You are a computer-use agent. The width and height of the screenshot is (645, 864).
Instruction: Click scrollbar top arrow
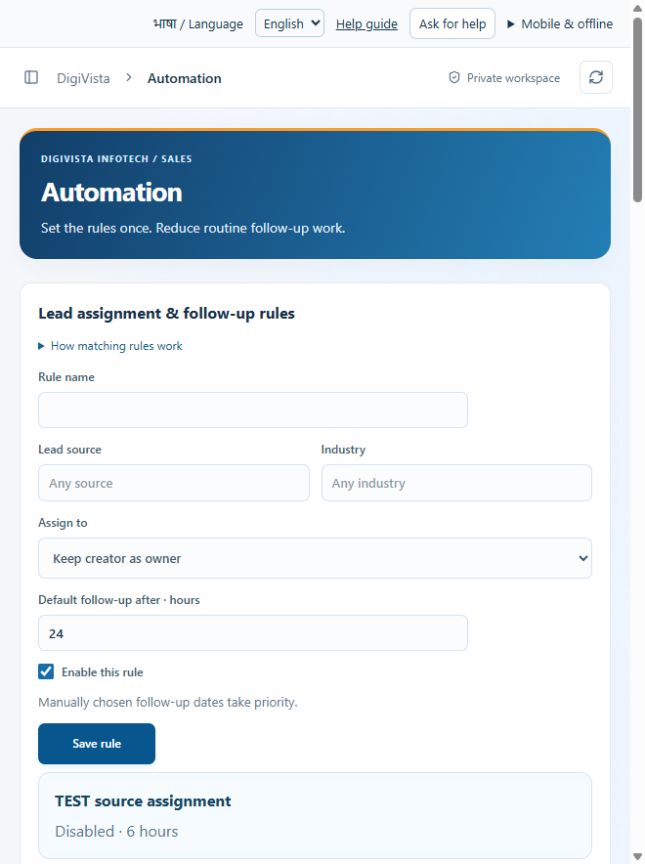click(637, 8)
